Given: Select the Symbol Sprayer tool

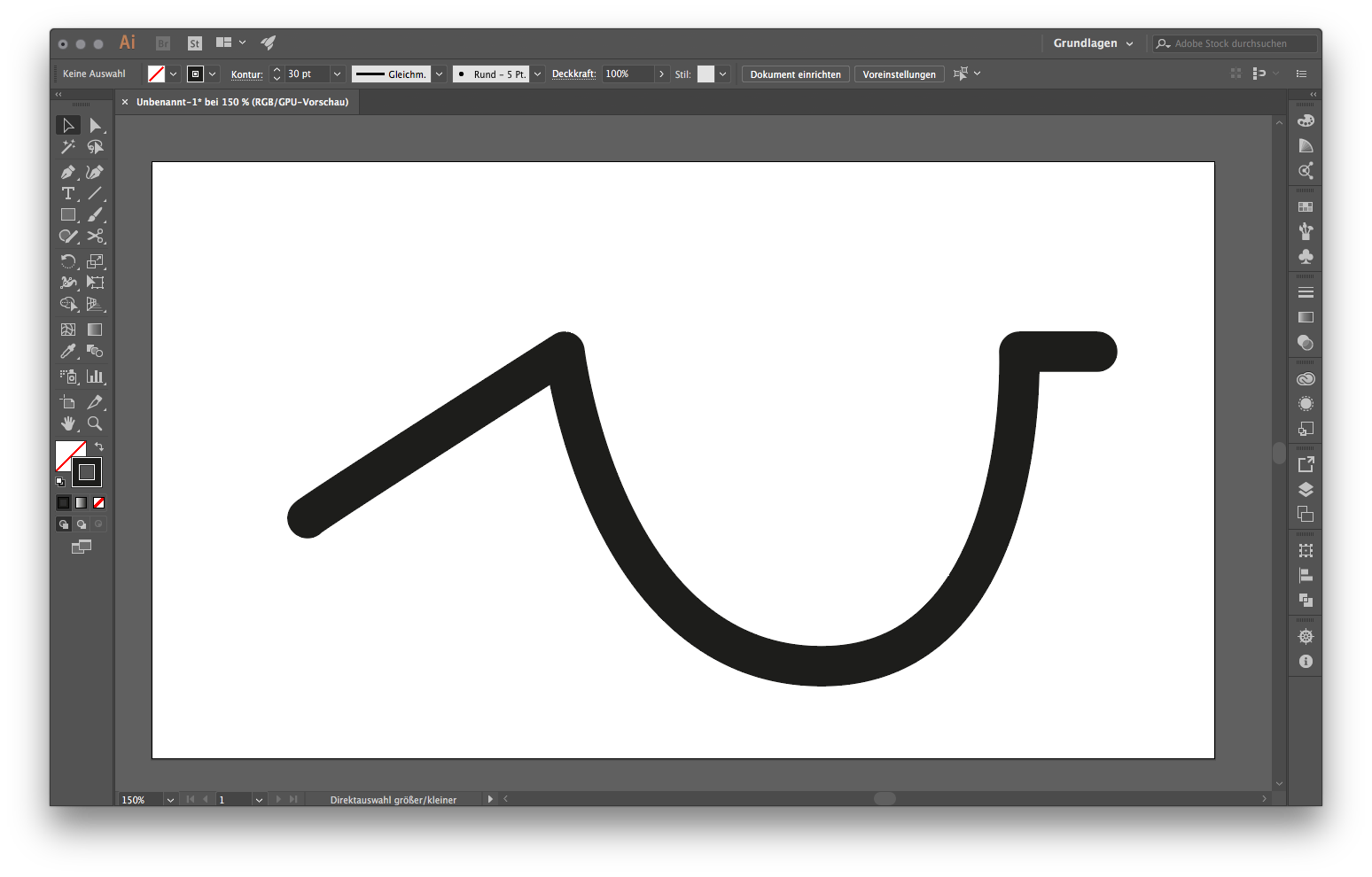Looking at the screenshot, I should [68, 376].
